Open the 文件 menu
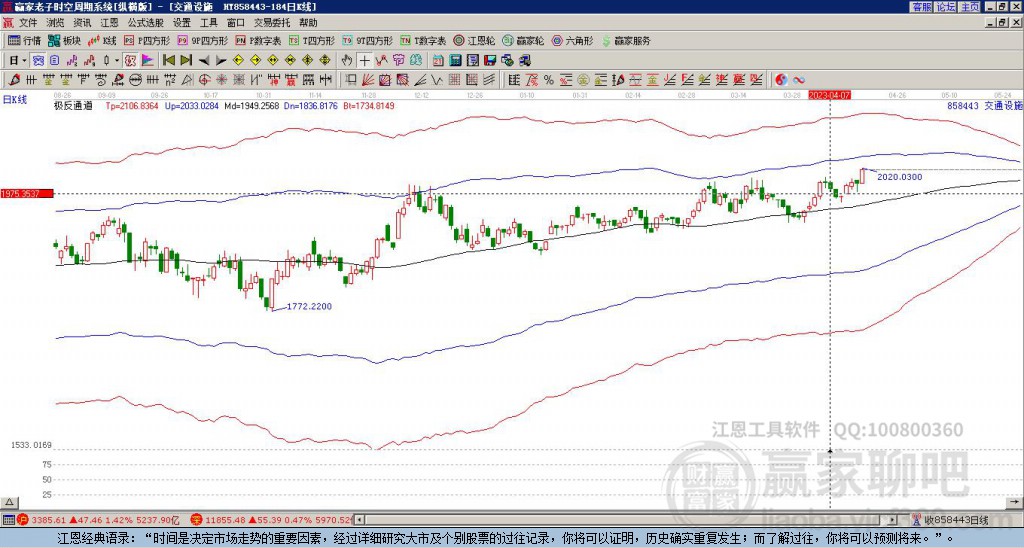This screenshot has width=1024, height=548. point(28,23)
